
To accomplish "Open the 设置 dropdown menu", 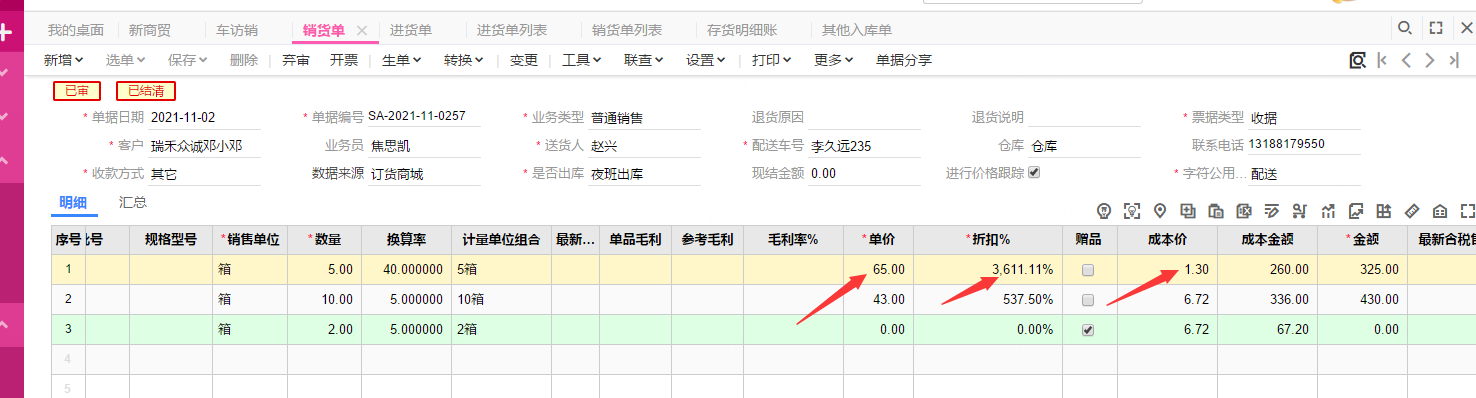I will [x=706, y=60].
